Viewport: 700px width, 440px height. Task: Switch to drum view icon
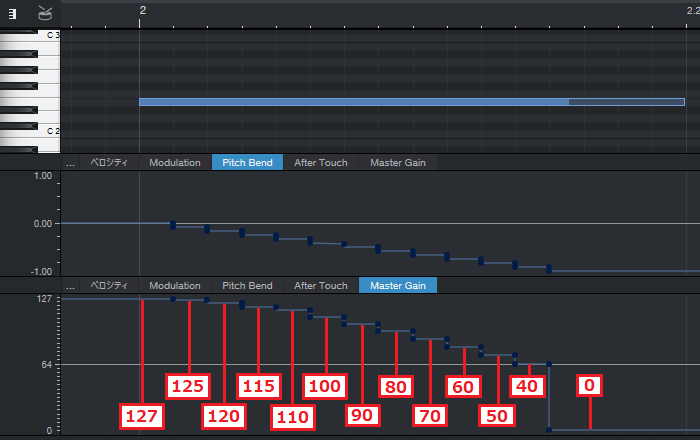coord(45,13)
